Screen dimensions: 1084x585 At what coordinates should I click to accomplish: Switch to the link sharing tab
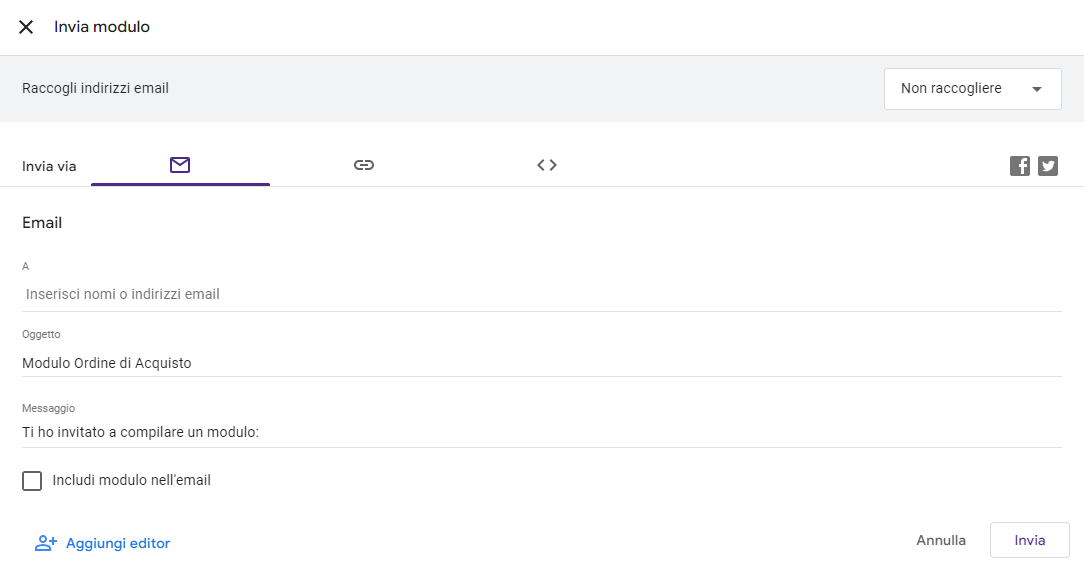click(364, 165)
